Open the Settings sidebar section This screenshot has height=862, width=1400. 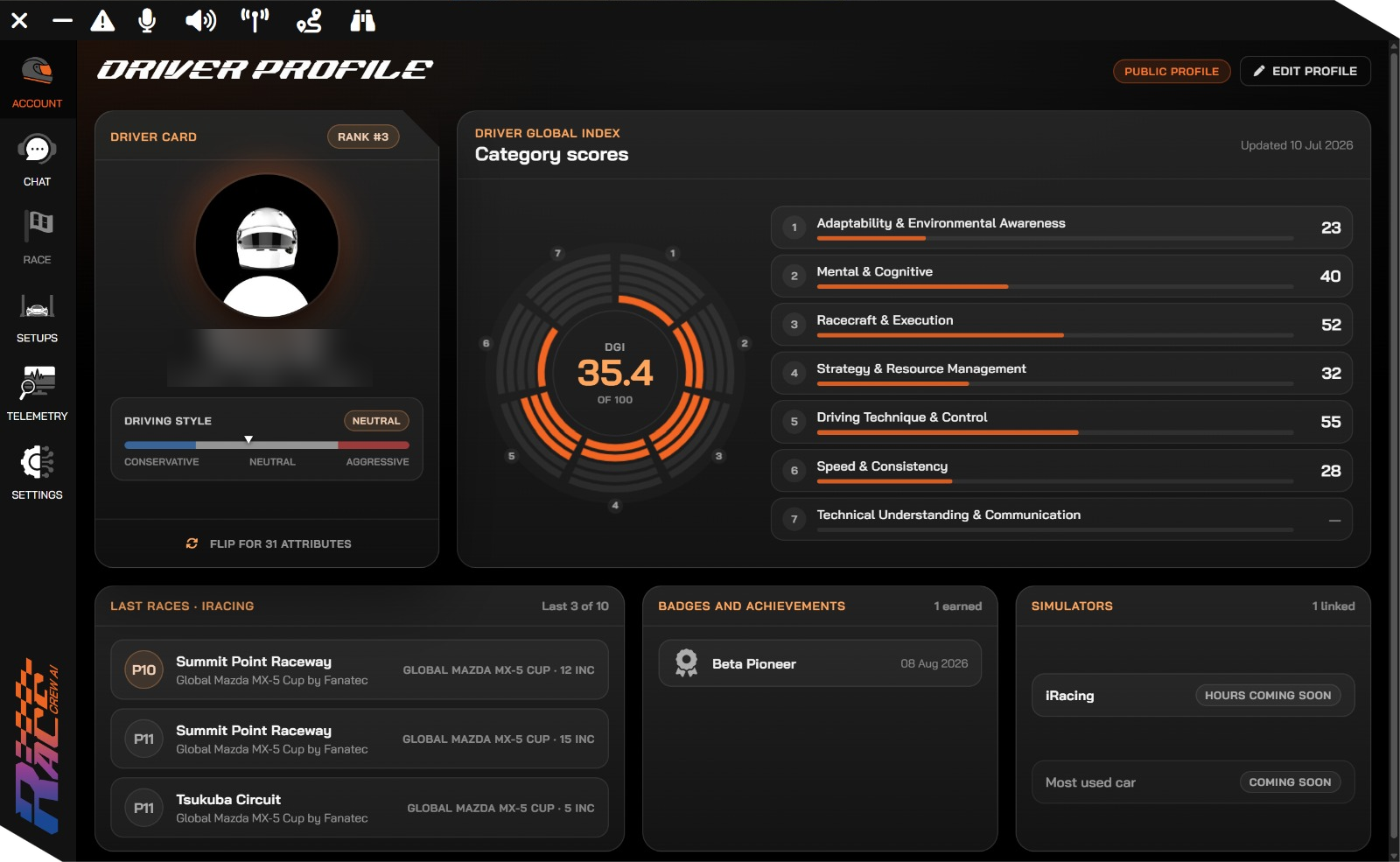(x=37, y=473)
